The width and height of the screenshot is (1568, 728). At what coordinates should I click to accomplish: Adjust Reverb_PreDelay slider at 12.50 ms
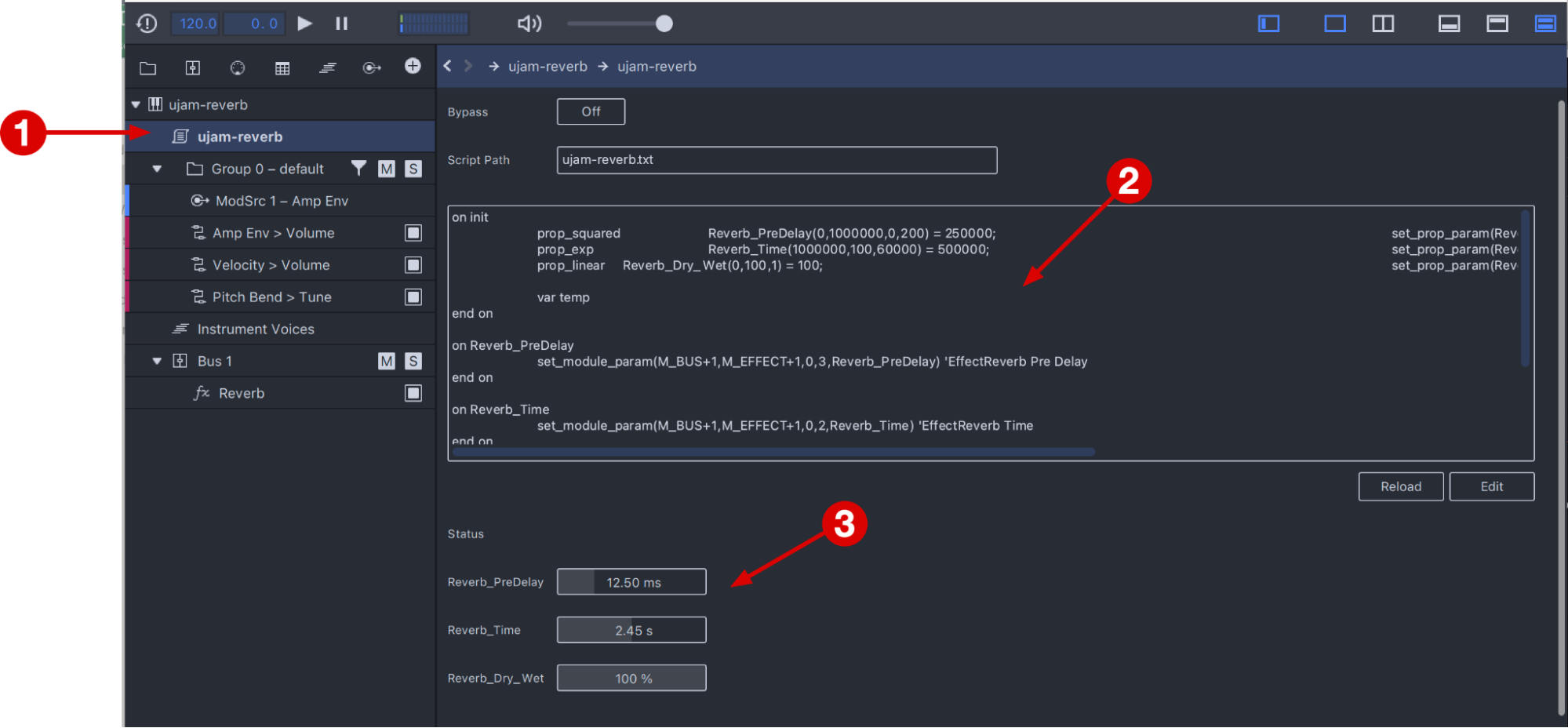[631, 582]
